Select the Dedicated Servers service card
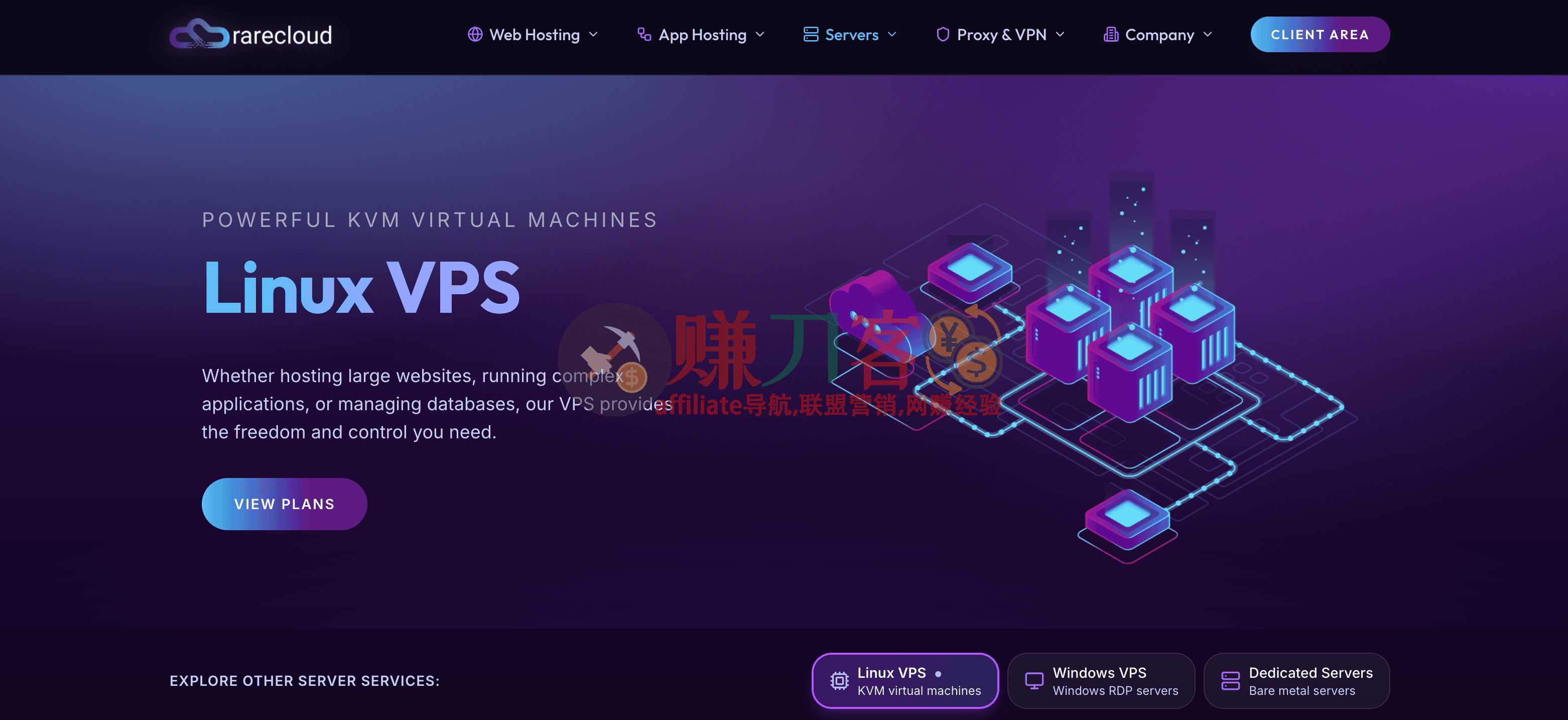Screen dimensions: 1568x720 pos(1296,680)
